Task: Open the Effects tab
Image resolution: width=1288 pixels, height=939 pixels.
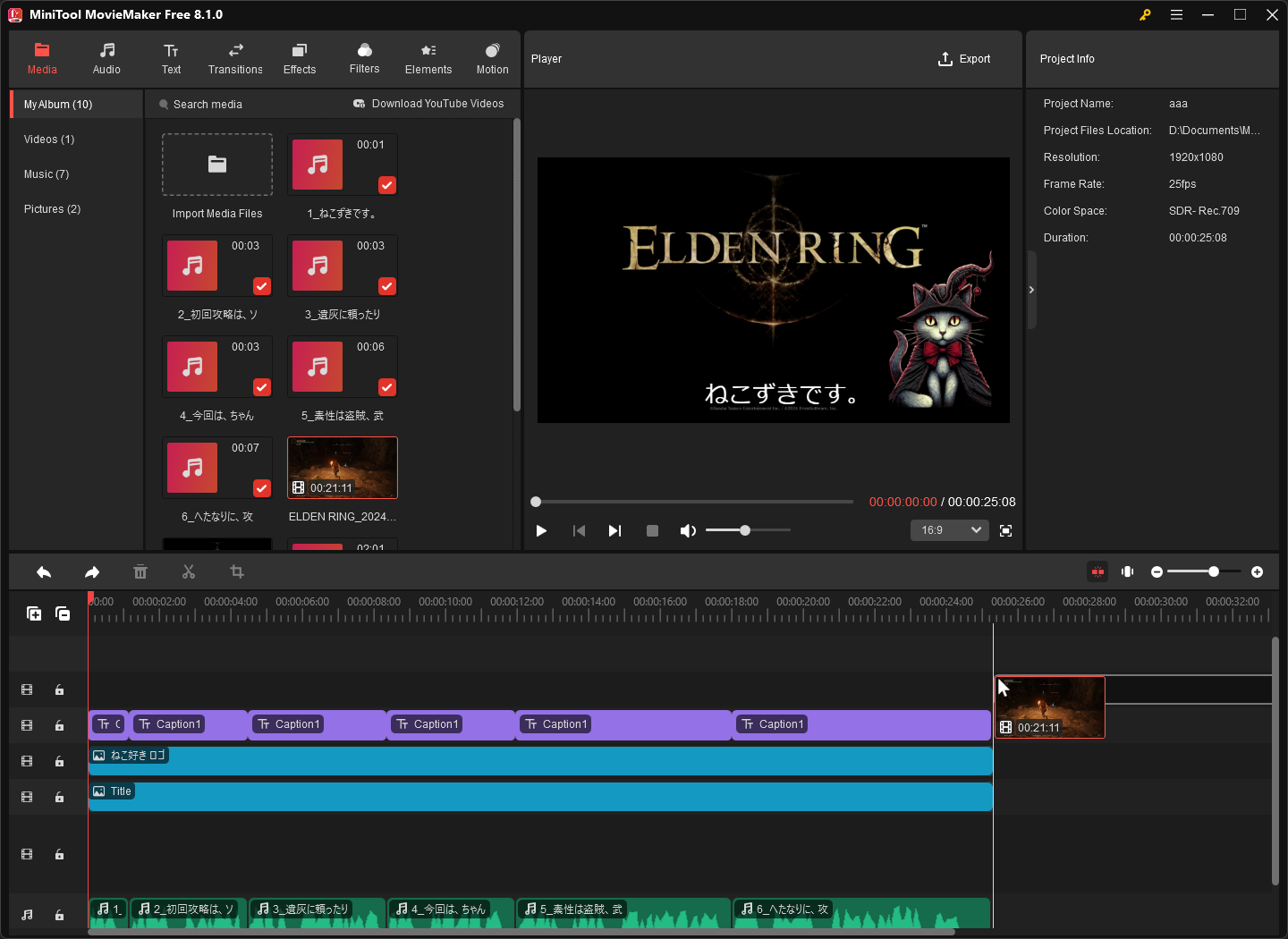Action: coord(300,59)
